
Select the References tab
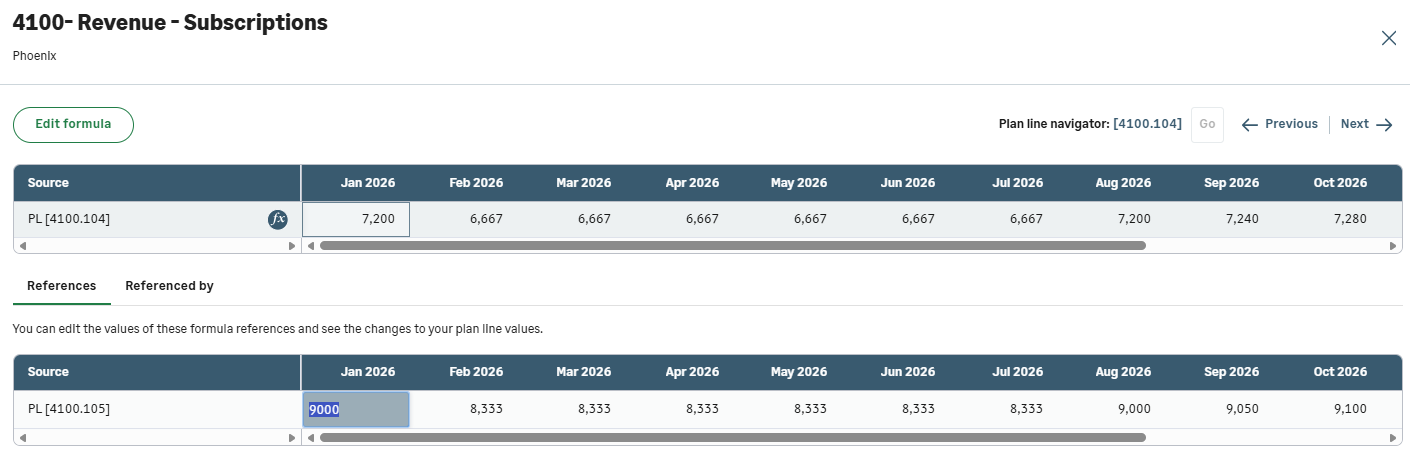(x=61, y=286)
